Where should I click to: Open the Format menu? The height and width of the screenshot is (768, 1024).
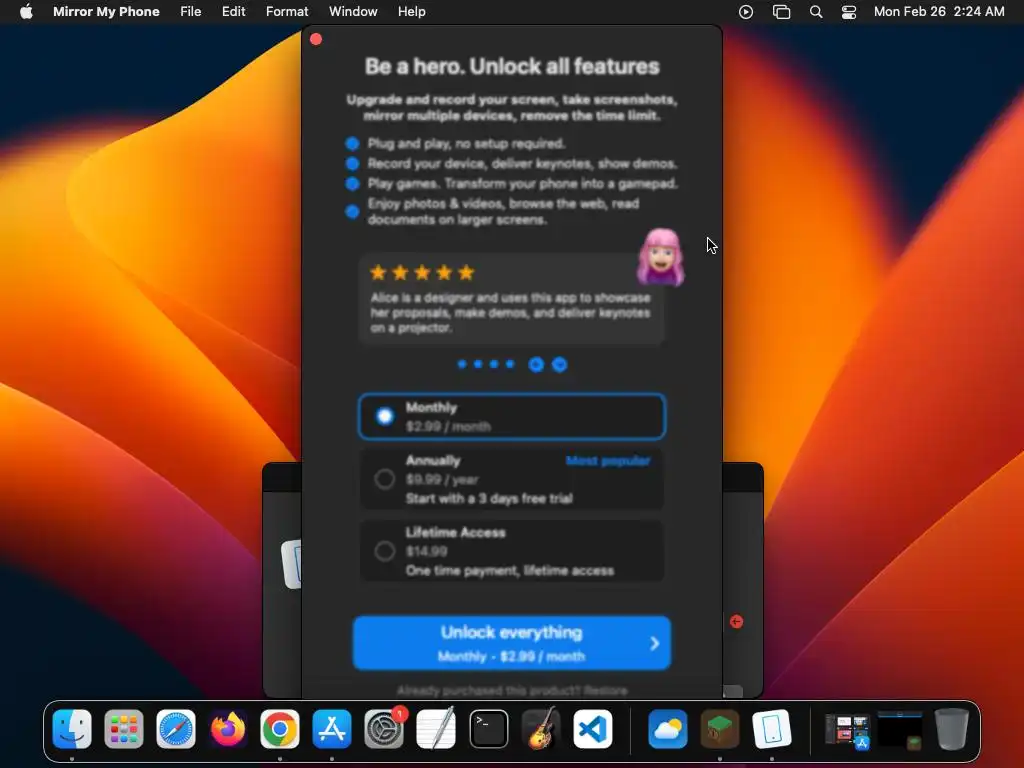tap(287, 12)
